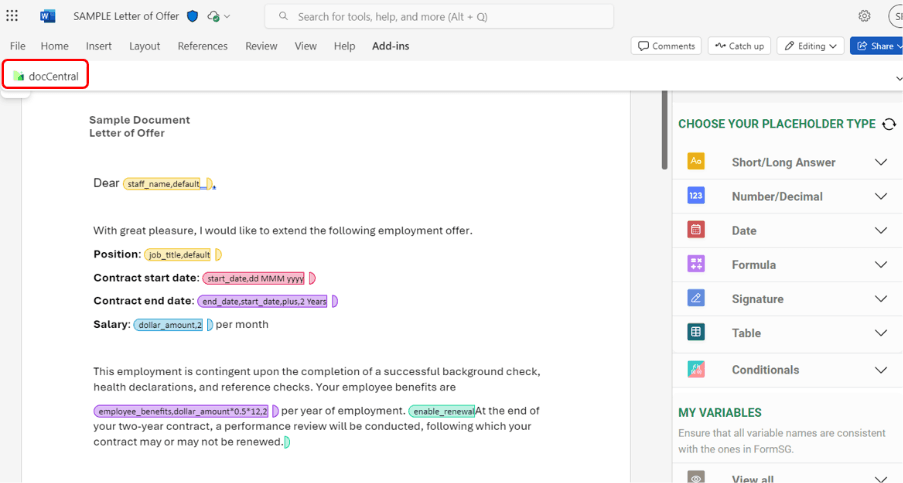Toggle the View all eye icon
903x483 pixels.
point(696,478)
